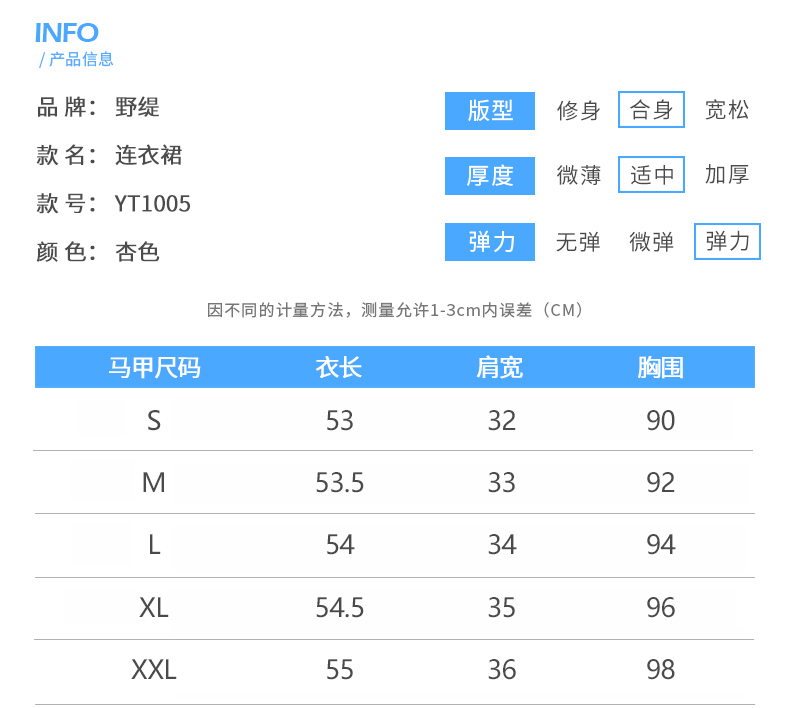
Task: Click the 肩宽 column header
Action: [x=500, y=367]
